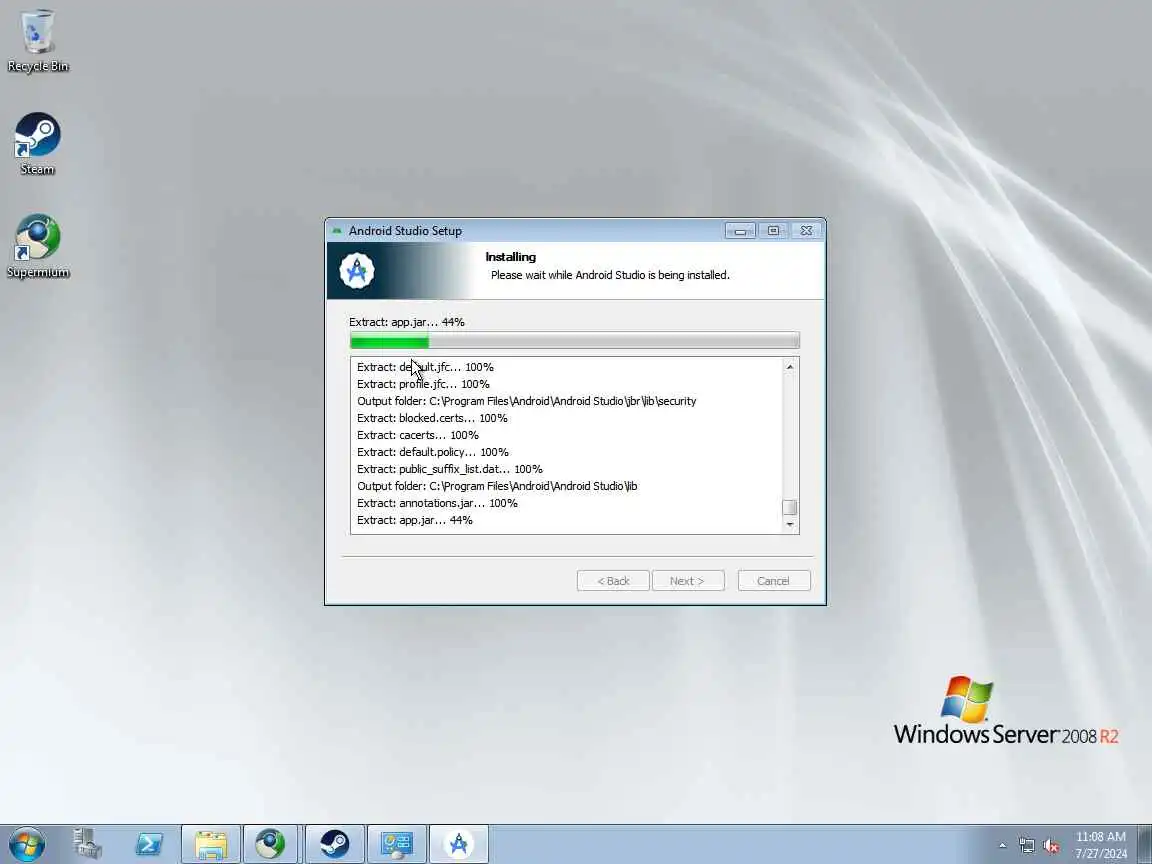Focus Android Studio Setup taskbar icon
Viewport: 1152px width, 864px height.
point(458,844)
